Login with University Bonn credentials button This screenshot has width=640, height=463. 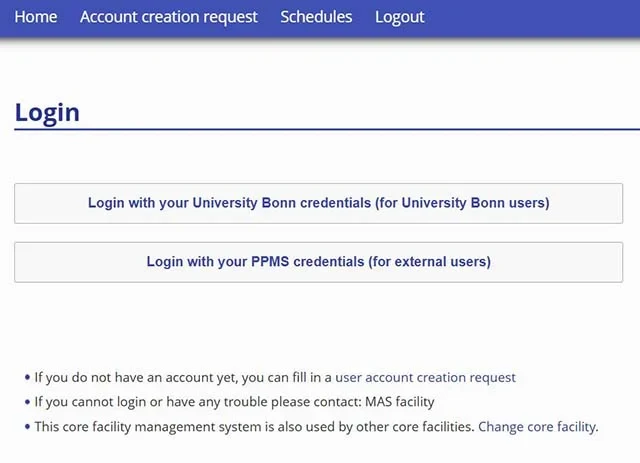[318, 203]
